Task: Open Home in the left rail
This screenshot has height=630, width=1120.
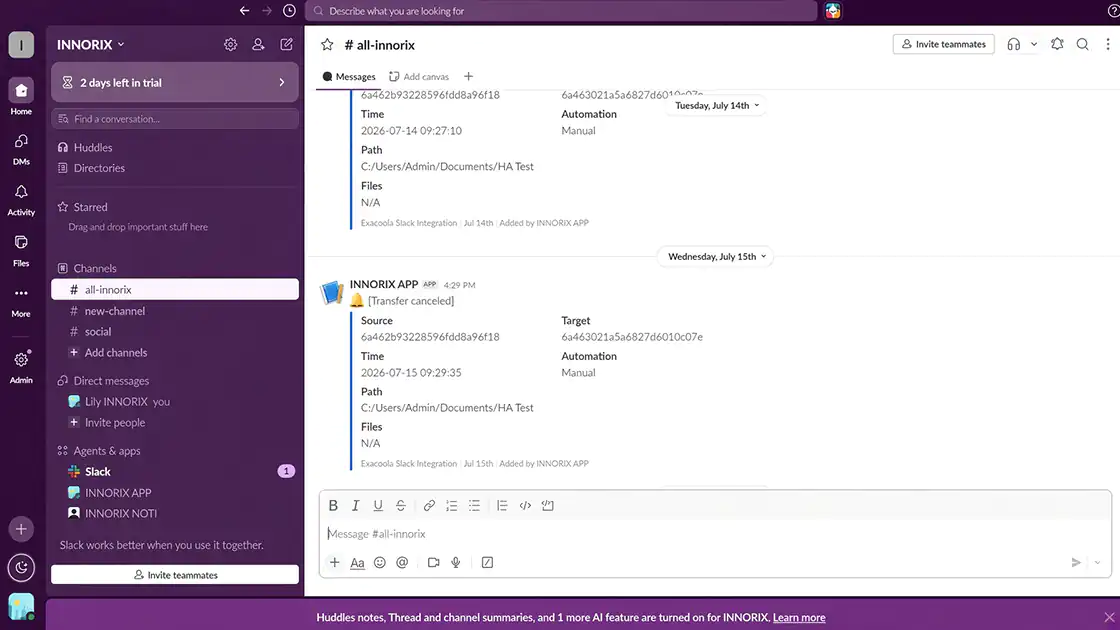Action: click(x=21, y=96)
